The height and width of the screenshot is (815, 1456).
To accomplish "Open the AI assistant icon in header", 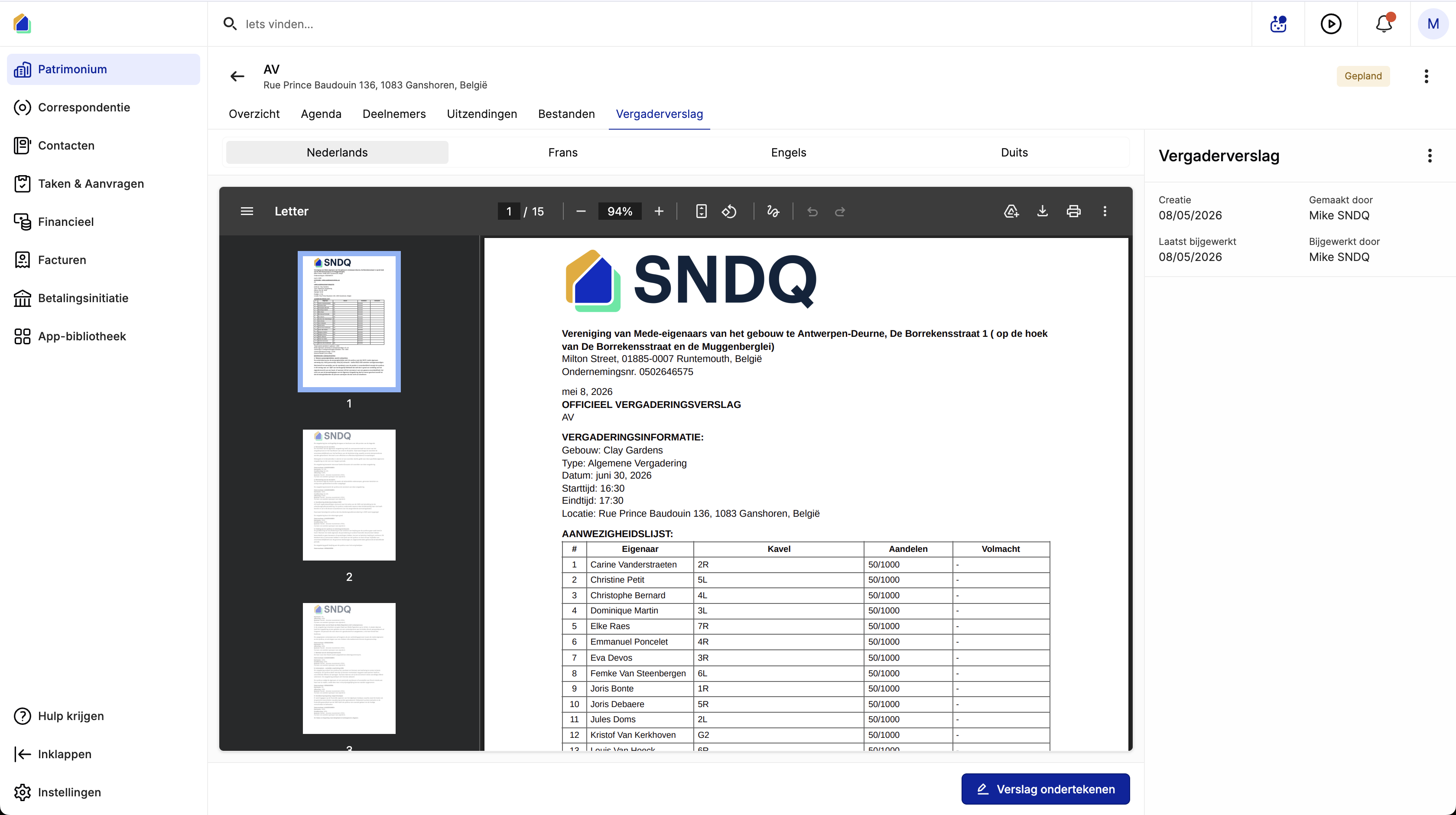I will coord(1278,24).
